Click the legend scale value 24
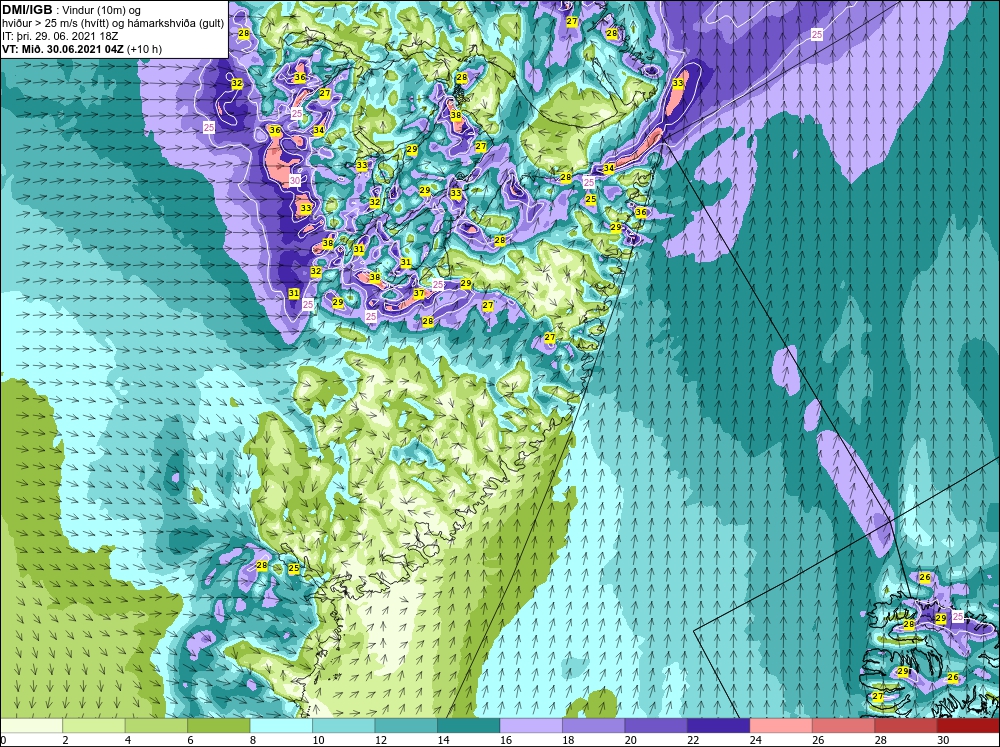Image resolution: width=1000 pixels, height=747 pixels. (x=755, y=740)
